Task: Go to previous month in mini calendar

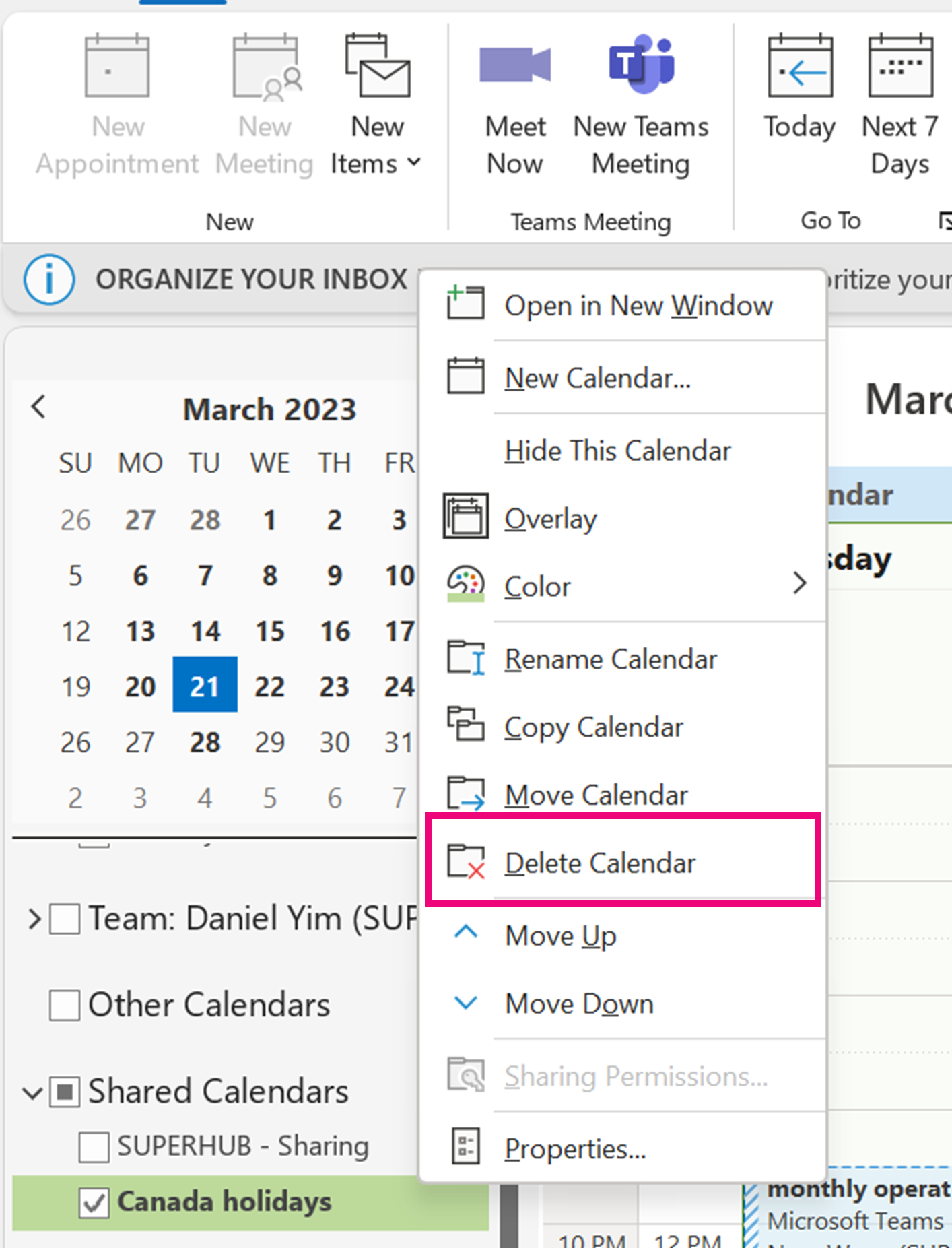Action: 39,407
